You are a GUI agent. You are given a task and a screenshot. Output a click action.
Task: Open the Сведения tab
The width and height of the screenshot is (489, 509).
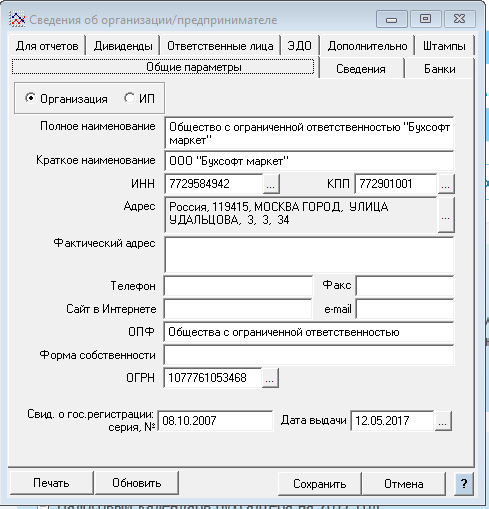click(361, 69)
